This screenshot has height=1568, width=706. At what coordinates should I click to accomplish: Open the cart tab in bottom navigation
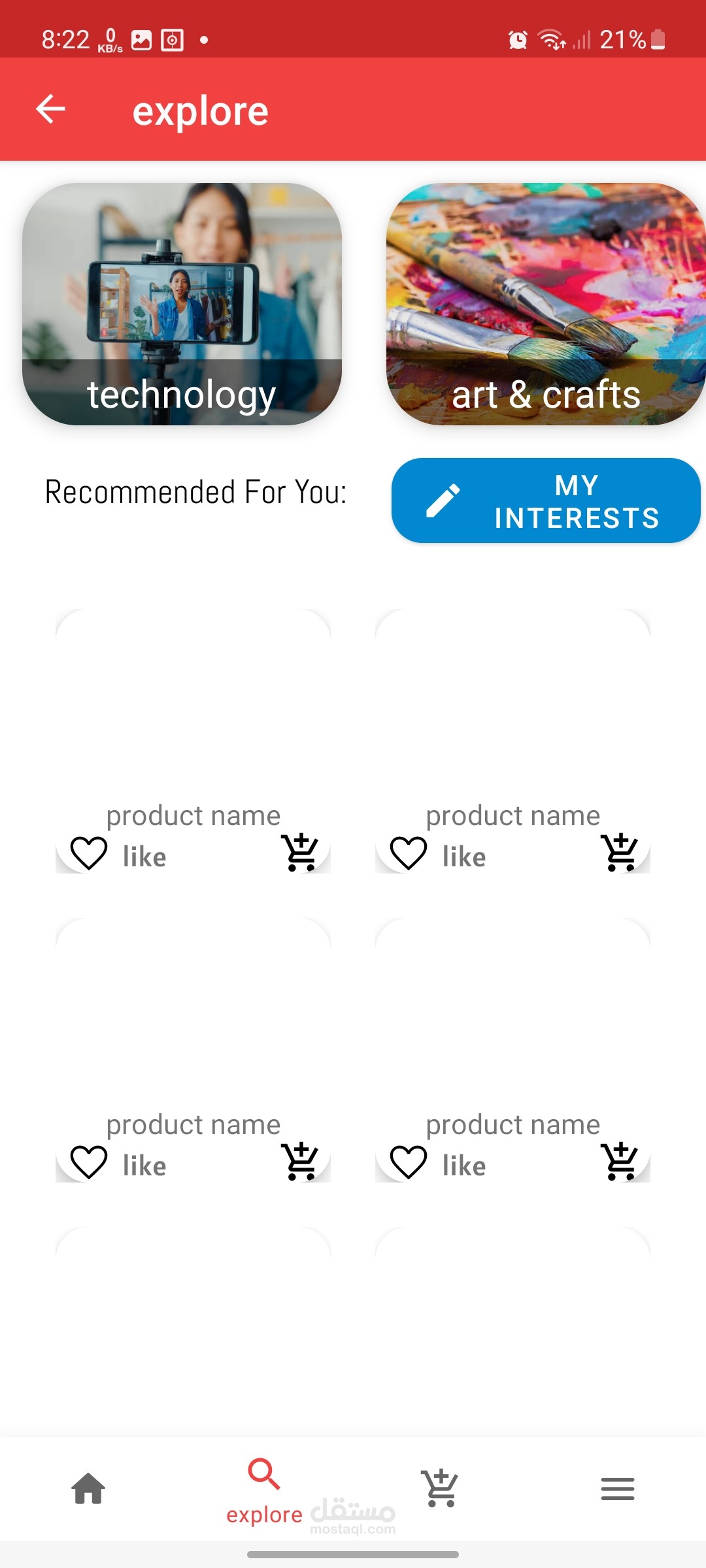tap(441, 1488)
